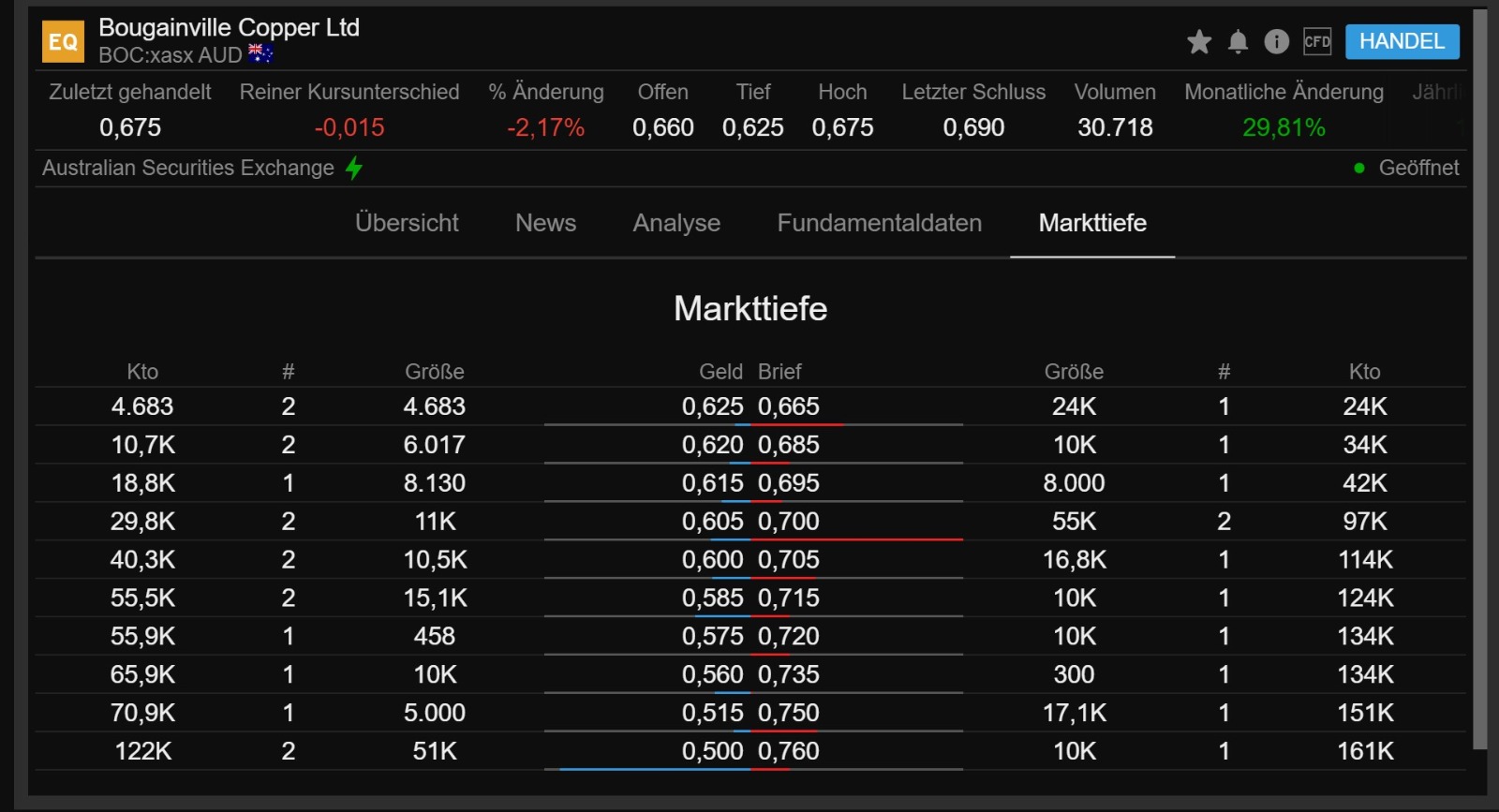Open the Analyse tab
The height and width of the screenshot is (812, 1499).
676,223
